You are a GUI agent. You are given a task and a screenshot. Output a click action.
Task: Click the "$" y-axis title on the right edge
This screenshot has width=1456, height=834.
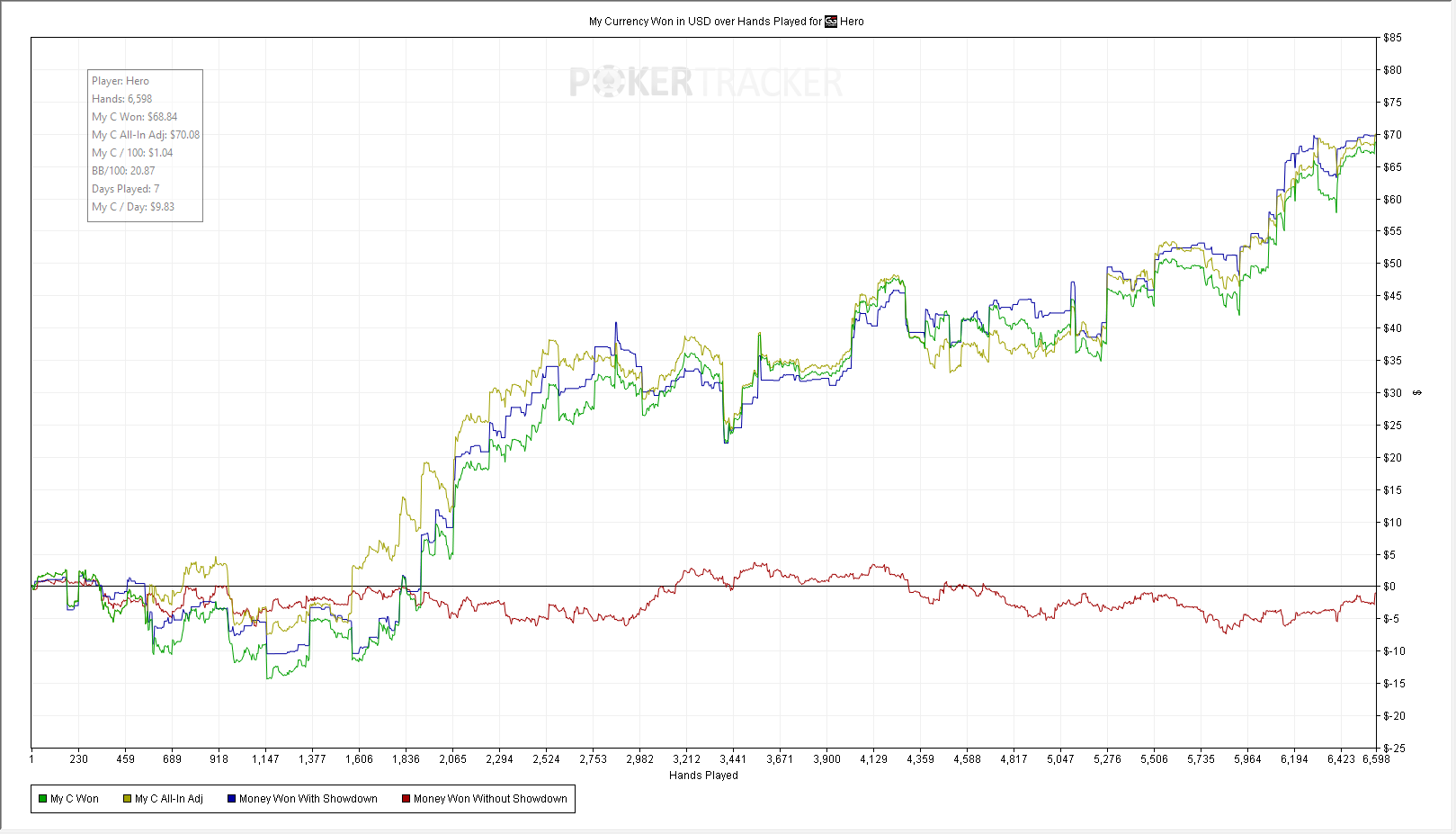click(x=1417, y=393)
